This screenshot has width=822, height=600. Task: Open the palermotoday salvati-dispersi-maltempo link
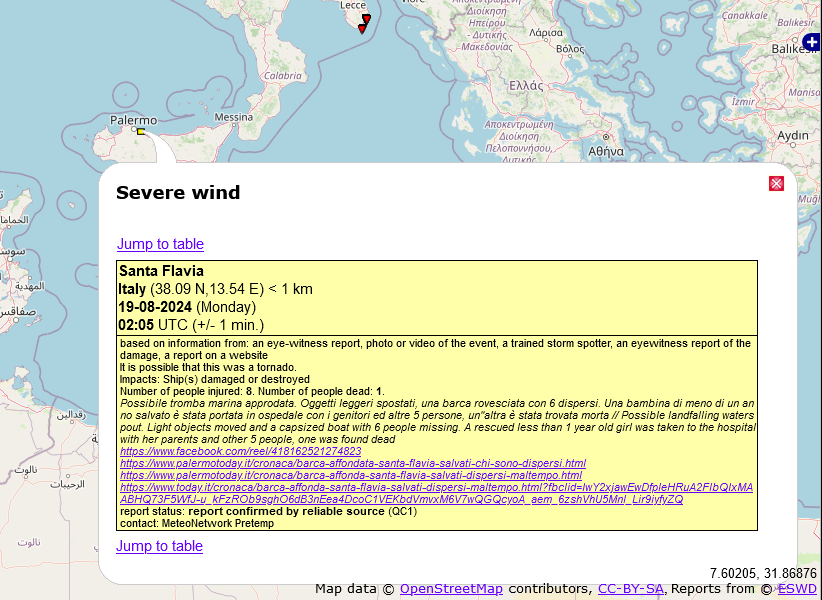351,475
